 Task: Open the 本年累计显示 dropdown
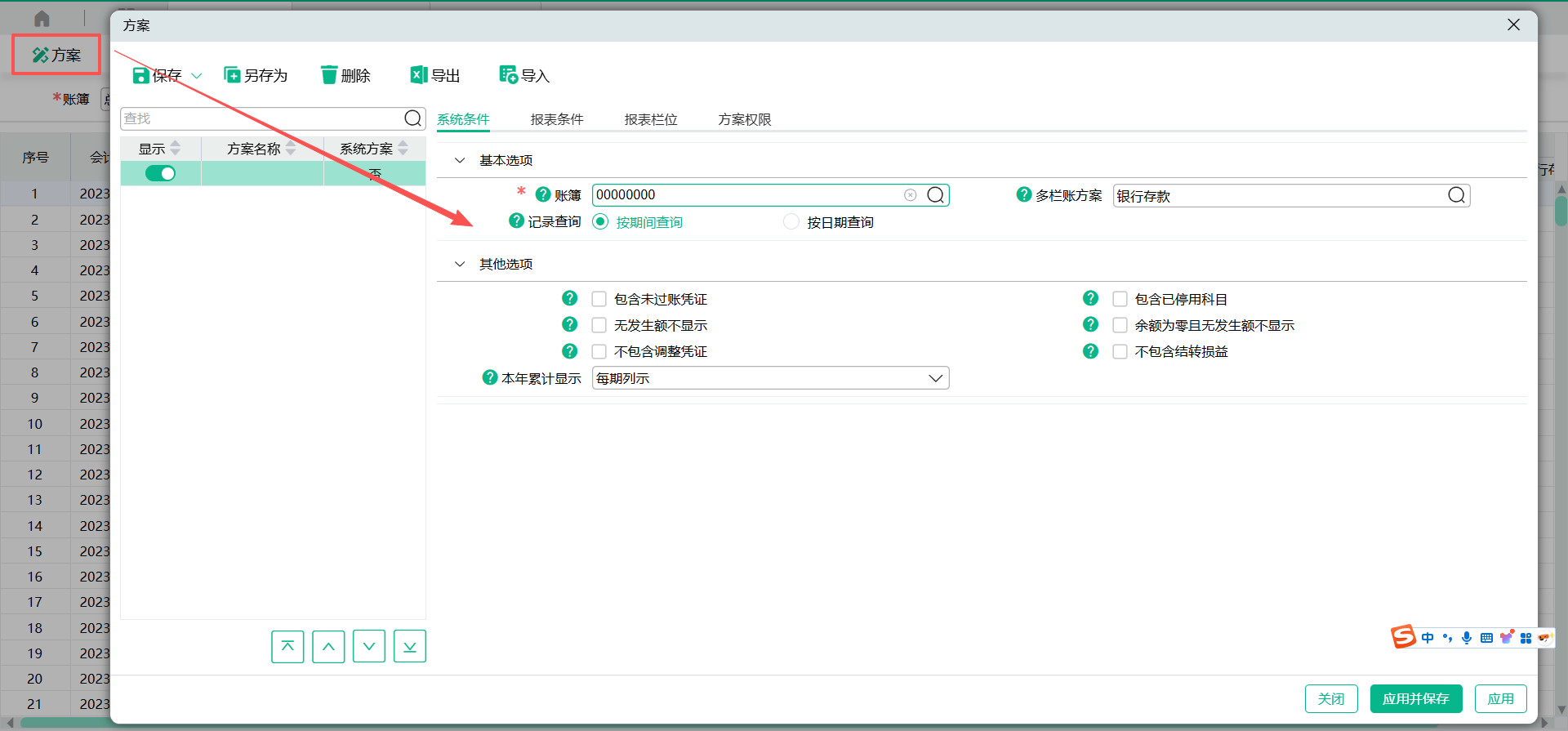[x=936, y=379]
